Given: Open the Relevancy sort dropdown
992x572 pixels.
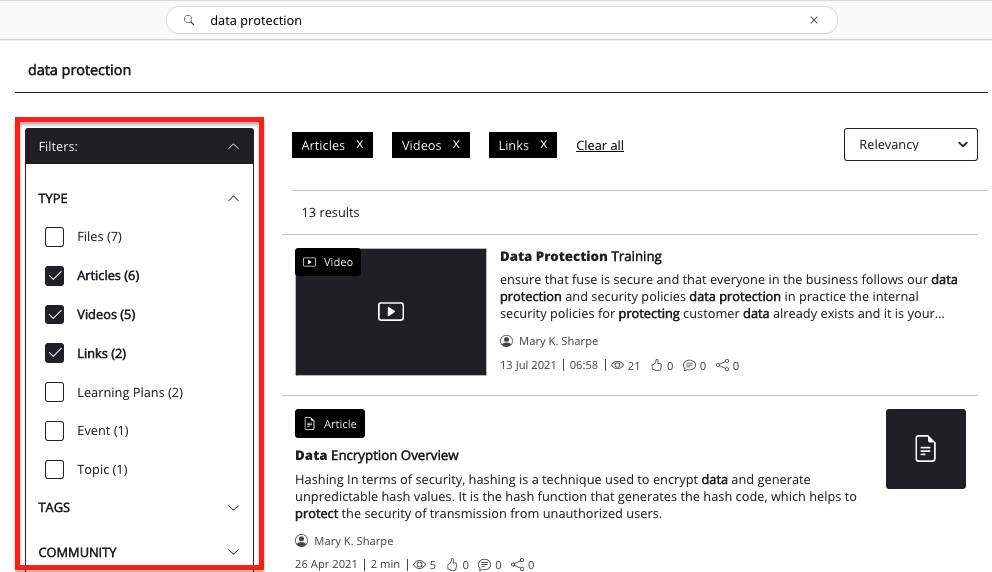Looking at the screenshot, I should click(x=910, y=144).
